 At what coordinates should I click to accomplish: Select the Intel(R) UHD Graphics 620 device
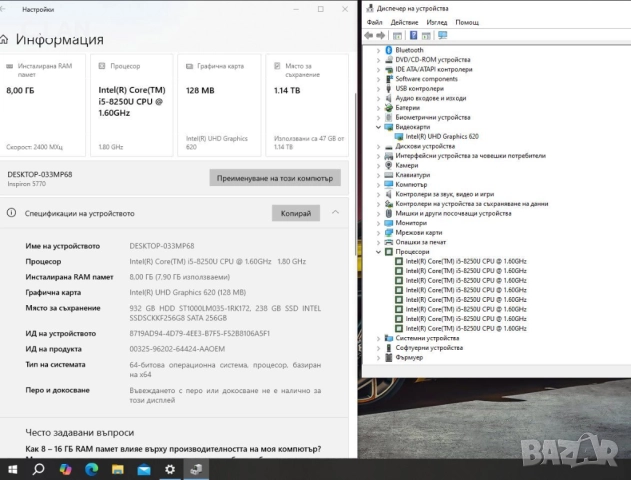(x=442, y=136)
